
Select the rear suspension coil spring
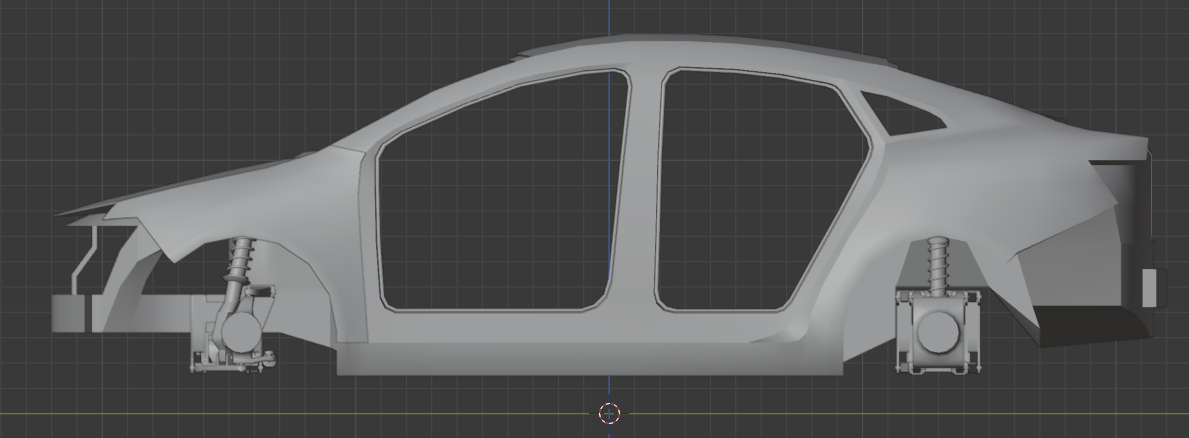[x=938, y=265]
